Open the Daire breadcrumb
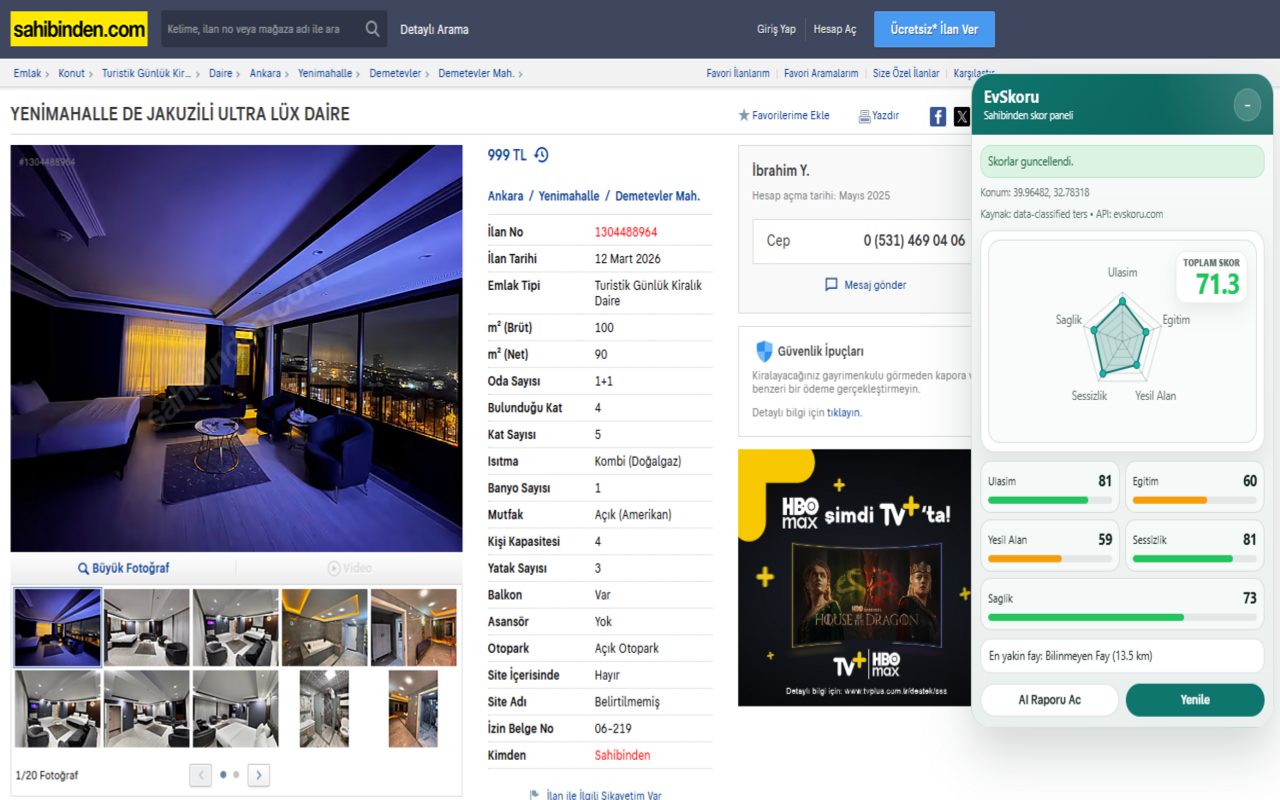The width and height of the screenshot is (1280, 800). (220, 73)
